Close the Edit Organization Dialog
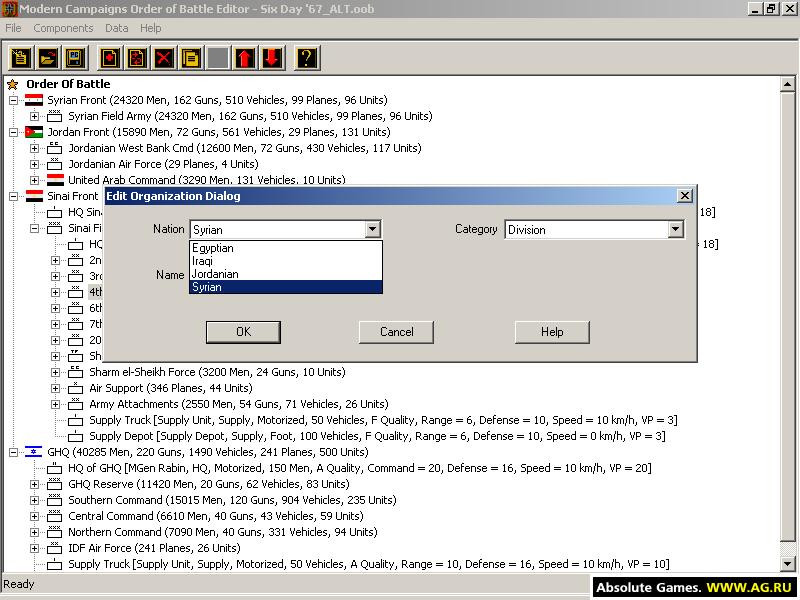The width and height of the screenshot is (800, 600). click(685, 195)
